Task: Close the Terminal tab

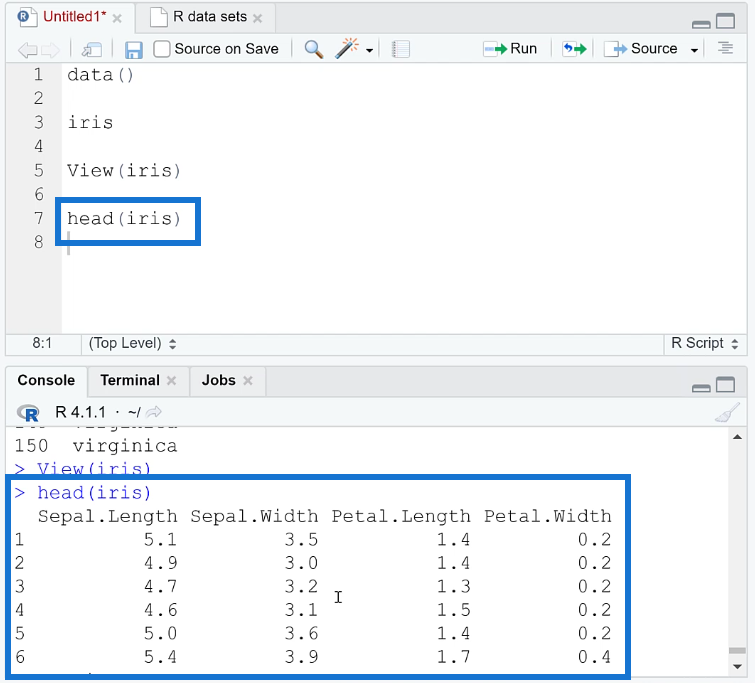Action: coord(171,381)
